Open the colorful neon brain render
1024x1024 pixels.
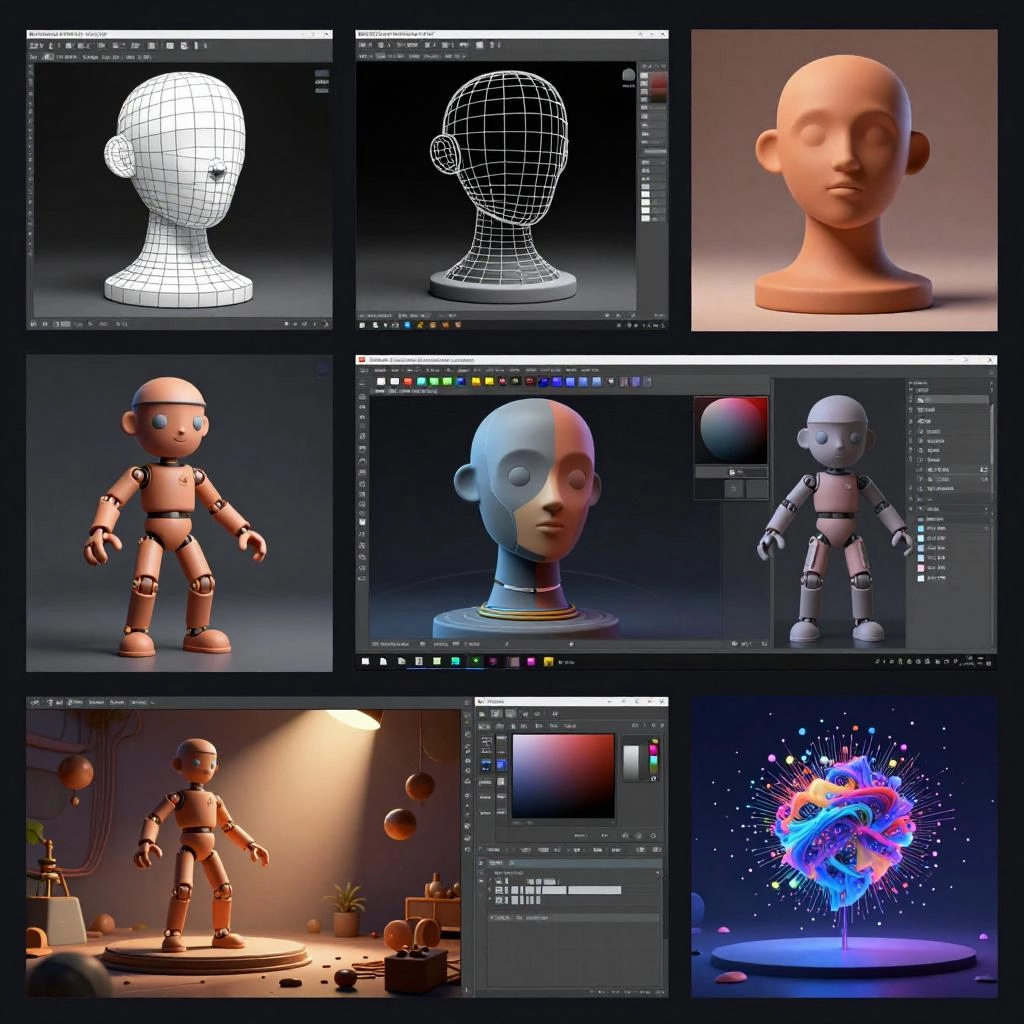click(x=844, y=847)
